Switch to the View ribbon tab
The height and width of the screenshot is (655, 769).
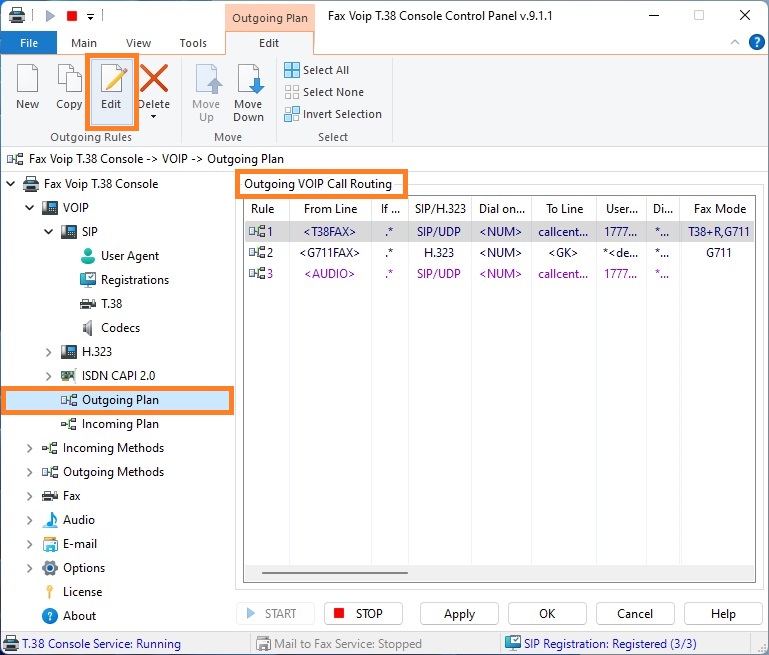click(138, 43)
